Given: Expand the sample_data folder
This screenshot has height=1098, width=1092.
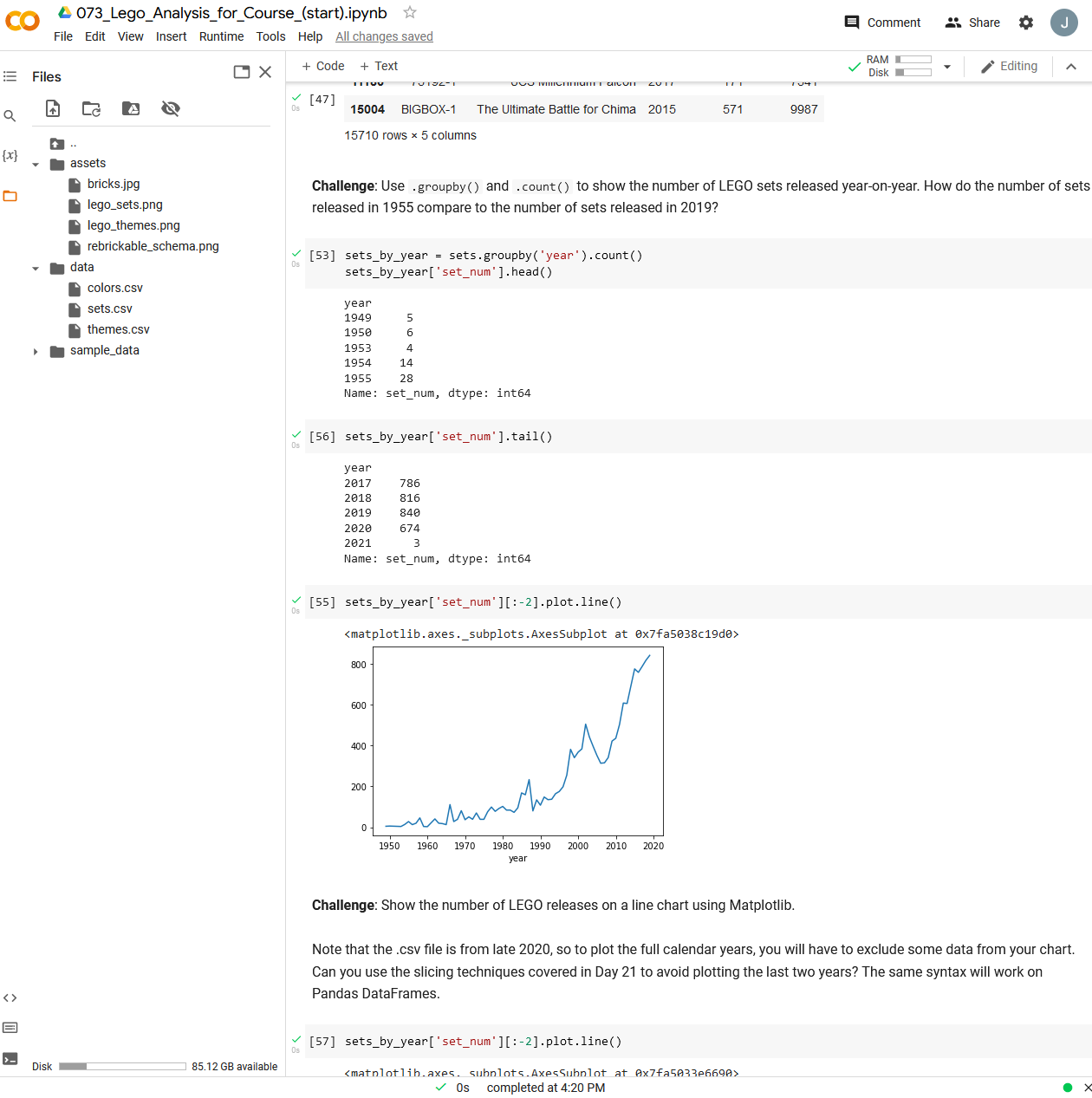Looking at the screenshot, I should click(x=35, y=350).
